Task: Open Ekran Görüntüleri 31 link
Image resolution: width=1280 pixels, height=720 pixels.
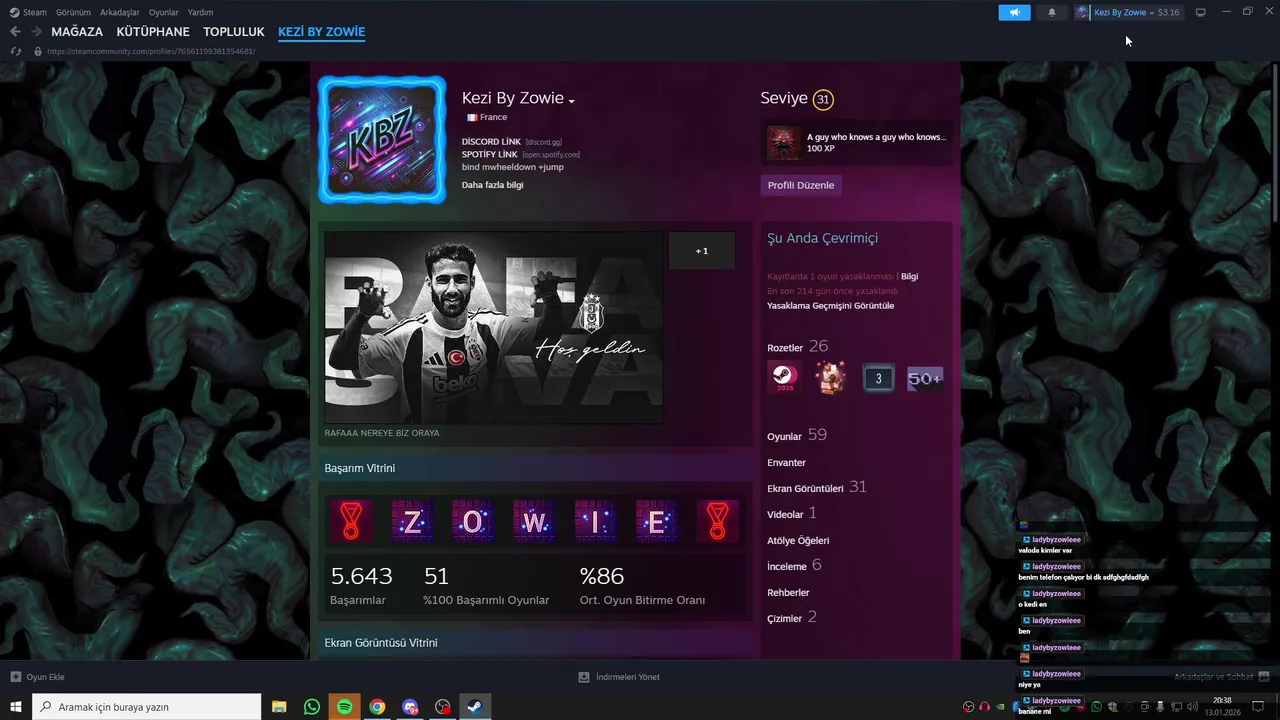Action: pos(816,487)
